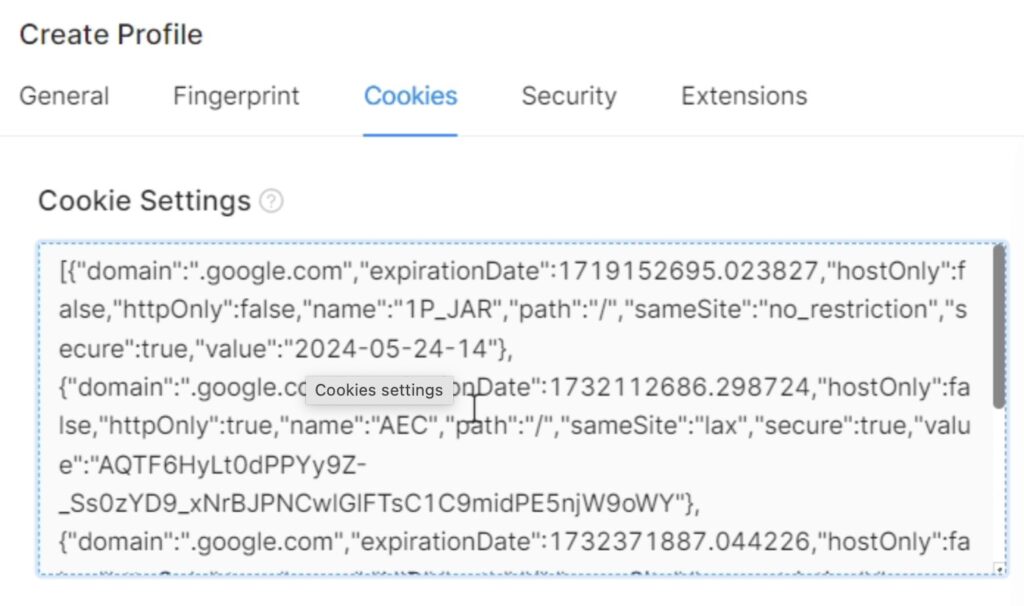Select the Cookies tab

pos(410,96)
